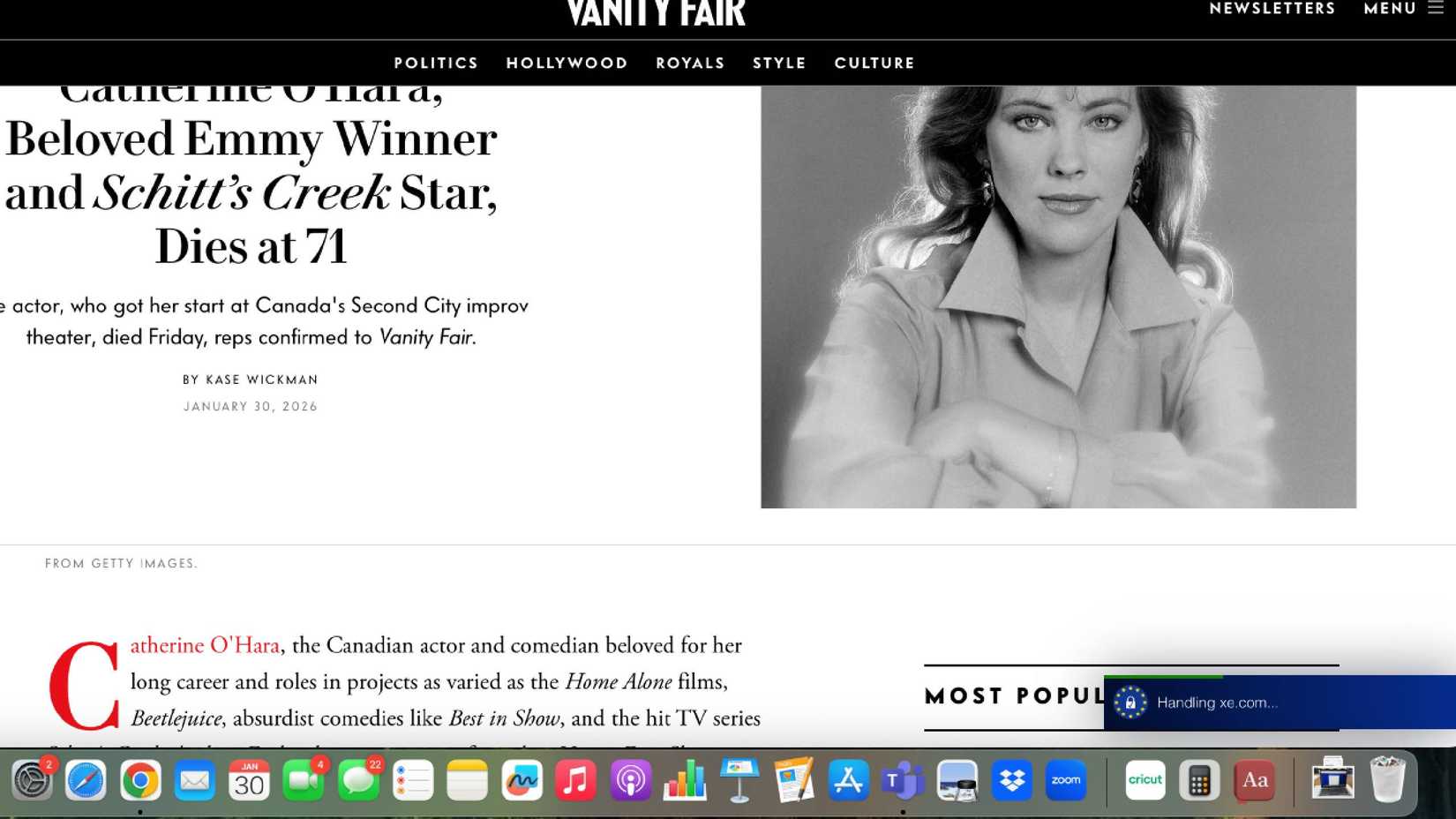Open Microsoft Teams from dock
Image resolution: width=1456 pixels, height=819 pixels.
[x=903, y=780]
